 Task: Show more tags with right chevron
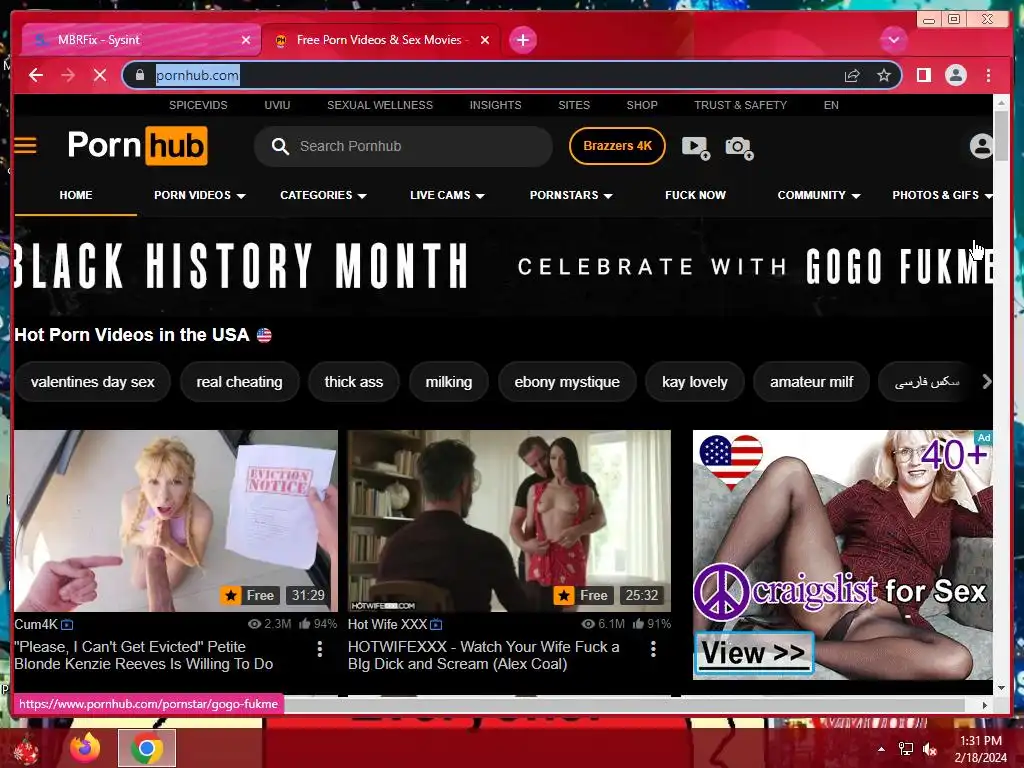[986, 381]
